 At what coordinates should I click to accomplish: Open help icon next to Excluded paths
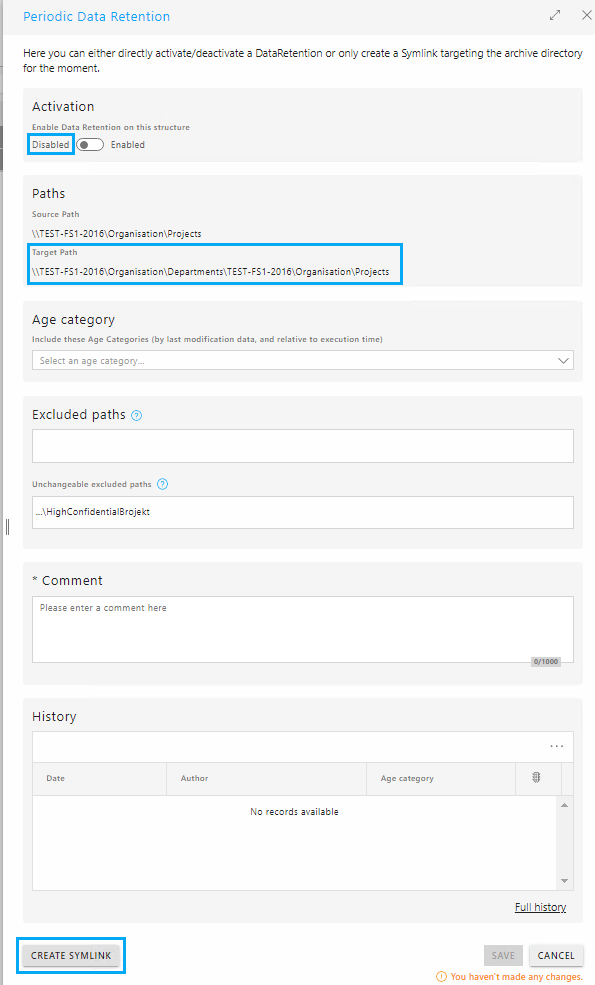coord(136,415)
